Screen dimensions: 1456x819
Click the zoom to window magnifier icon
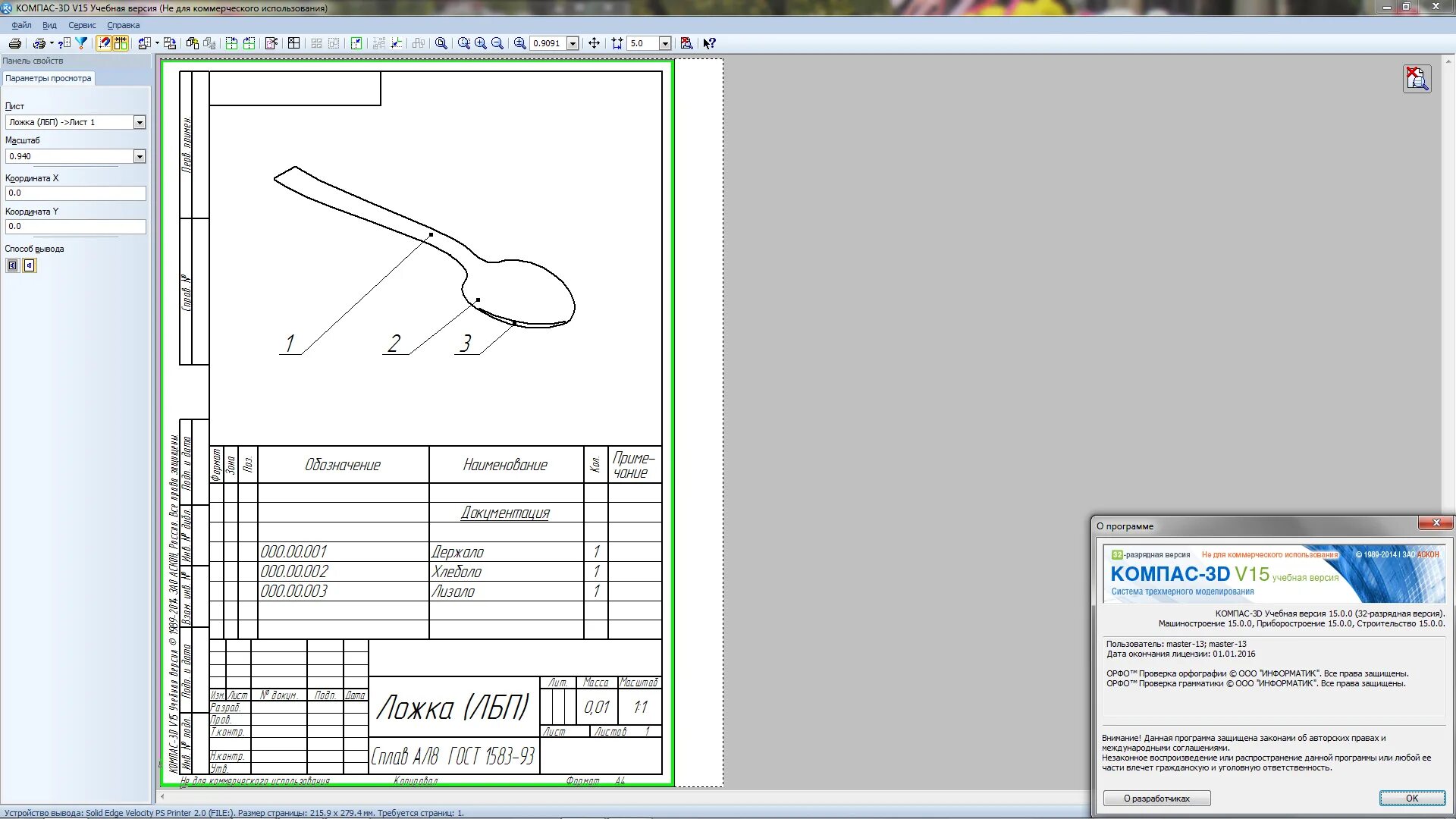(x=463, y=43)
